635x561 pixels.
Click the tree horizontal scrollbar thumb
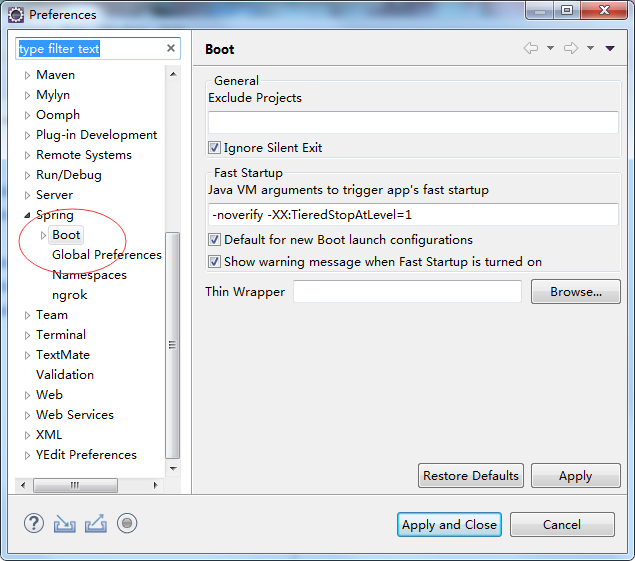pos(75,485)
